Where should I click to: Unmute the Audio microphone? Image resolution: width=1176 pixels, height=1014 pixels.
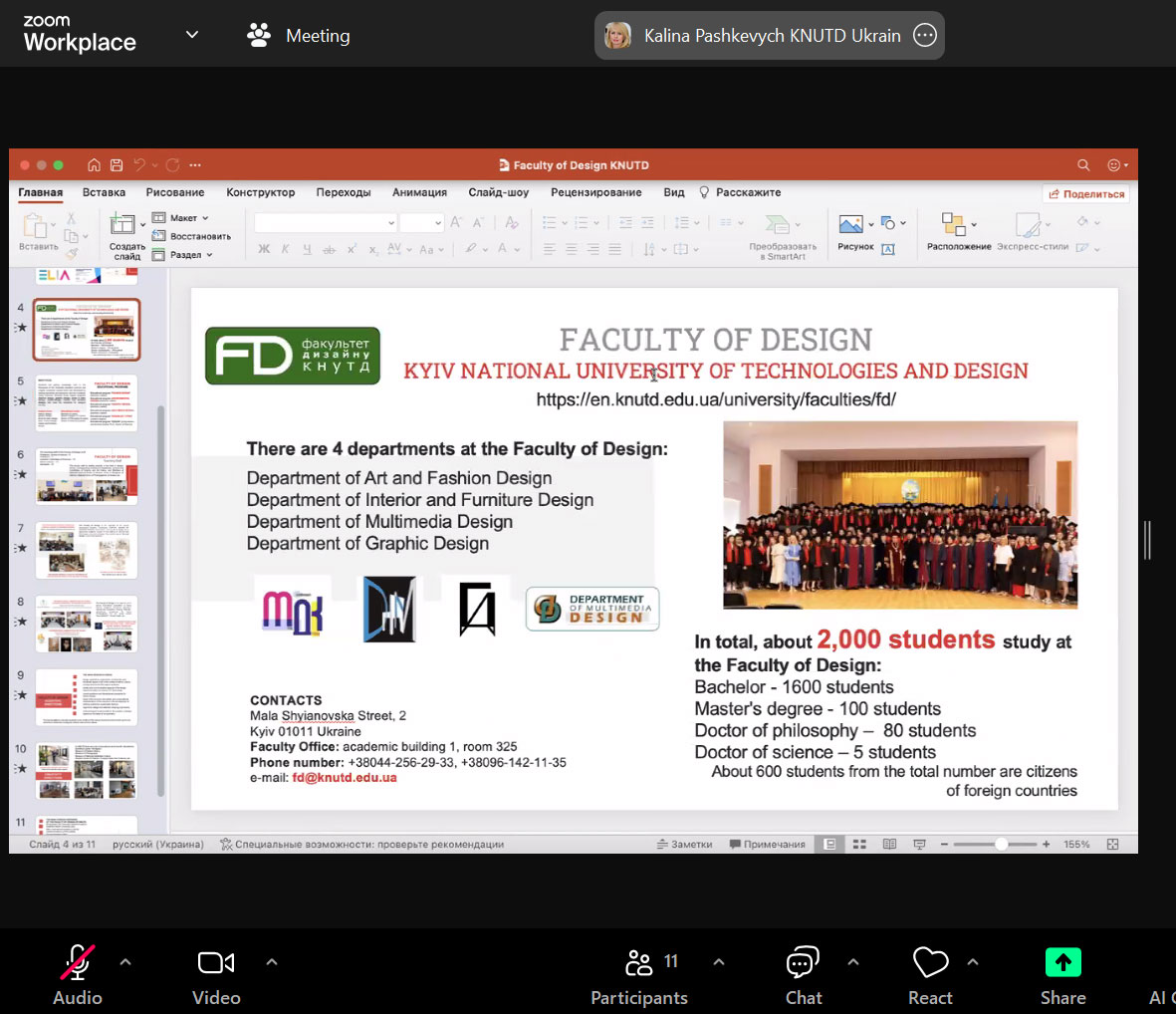click(x=78, y=974)
